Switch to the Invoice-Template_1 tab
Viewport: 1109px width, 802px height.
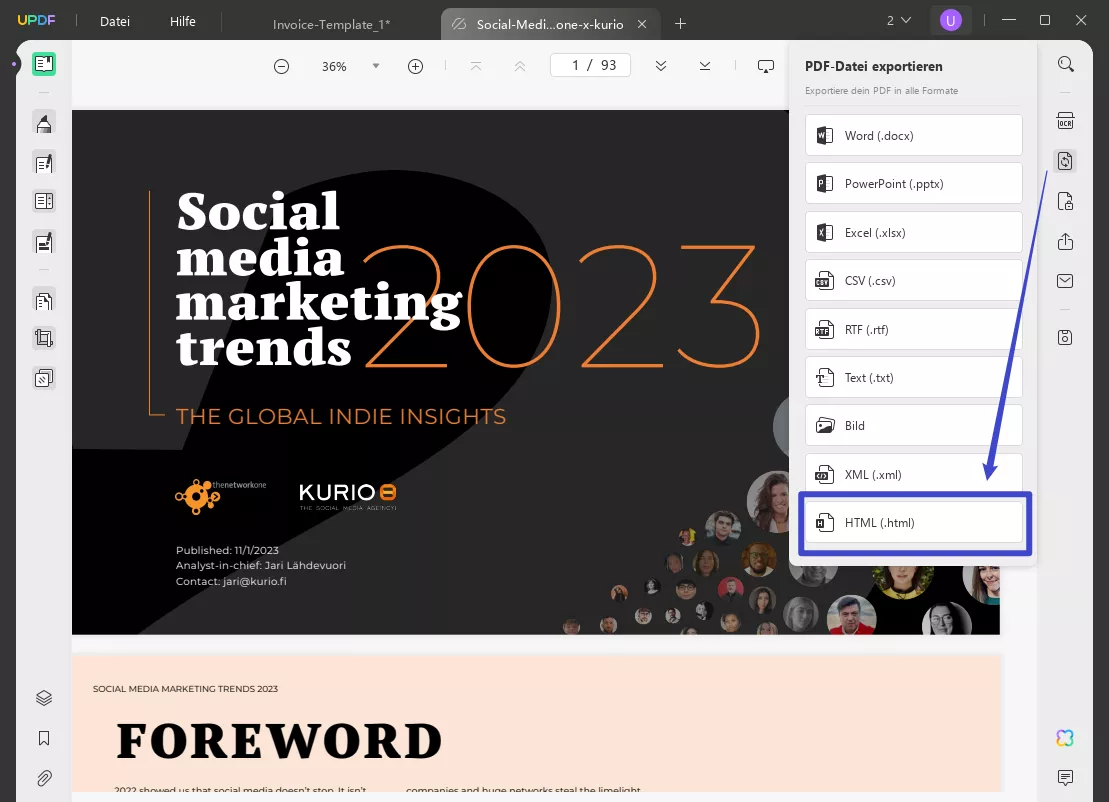click(330, 23)
